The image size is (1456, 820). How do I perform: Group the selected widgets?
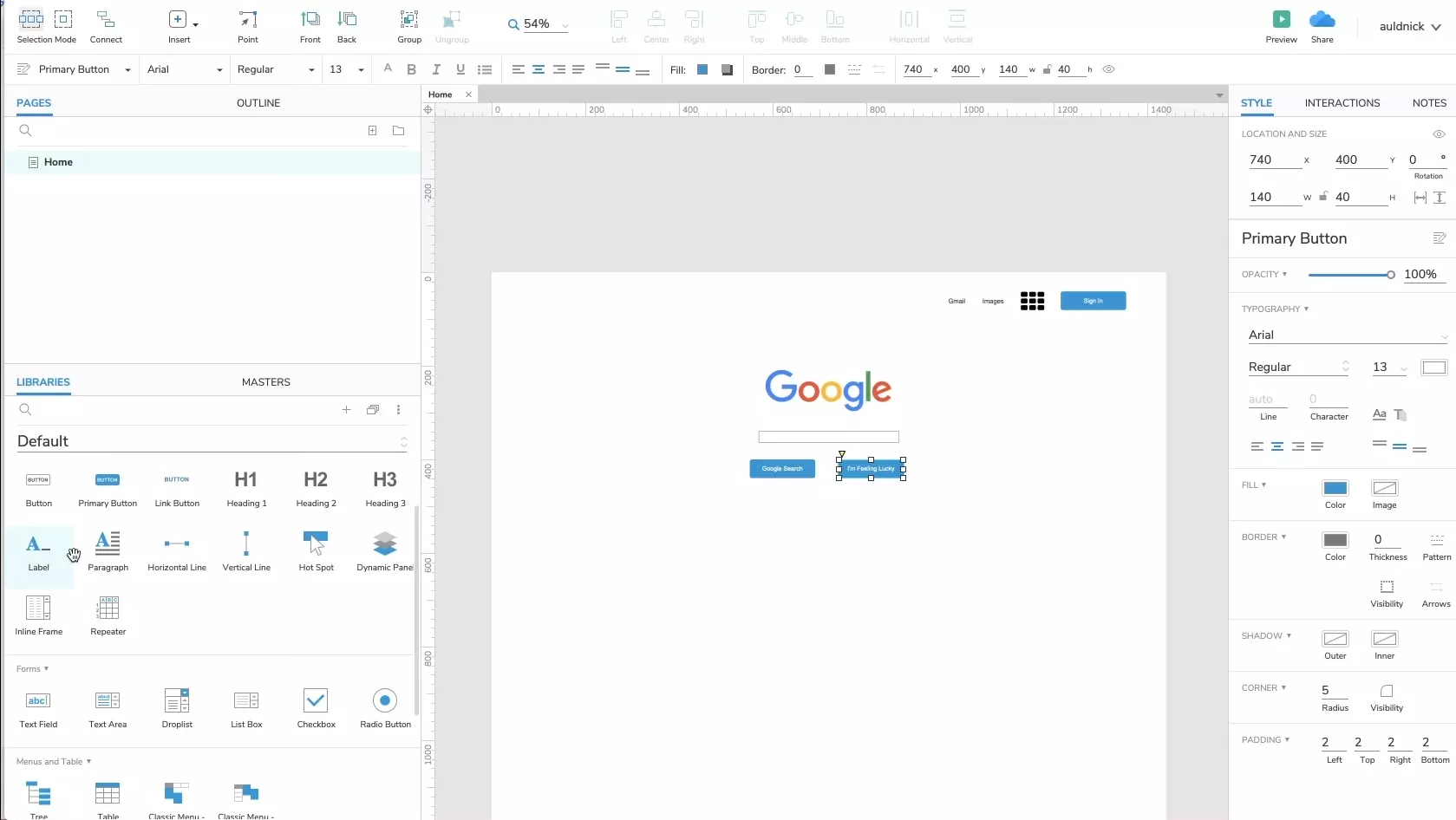pyautogui.click(x=409, y=26)
